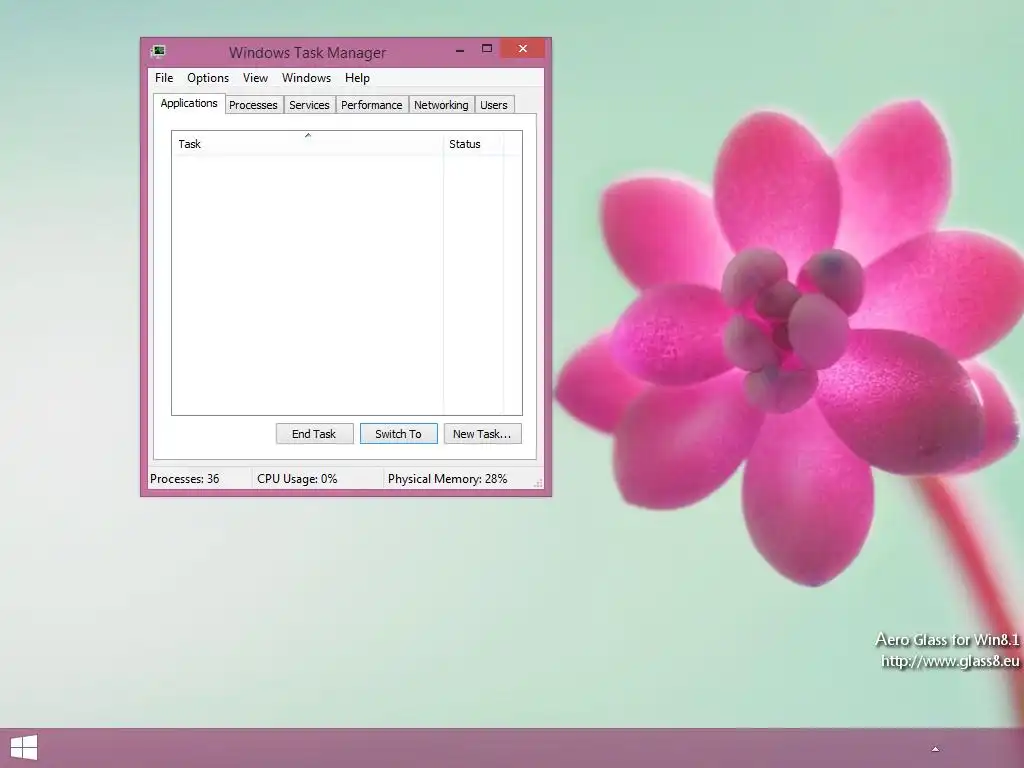The image size is (1024, 768).
Task: Close the Windows Task Manager window
Action: pyautogui.click(x=522, y=48)
